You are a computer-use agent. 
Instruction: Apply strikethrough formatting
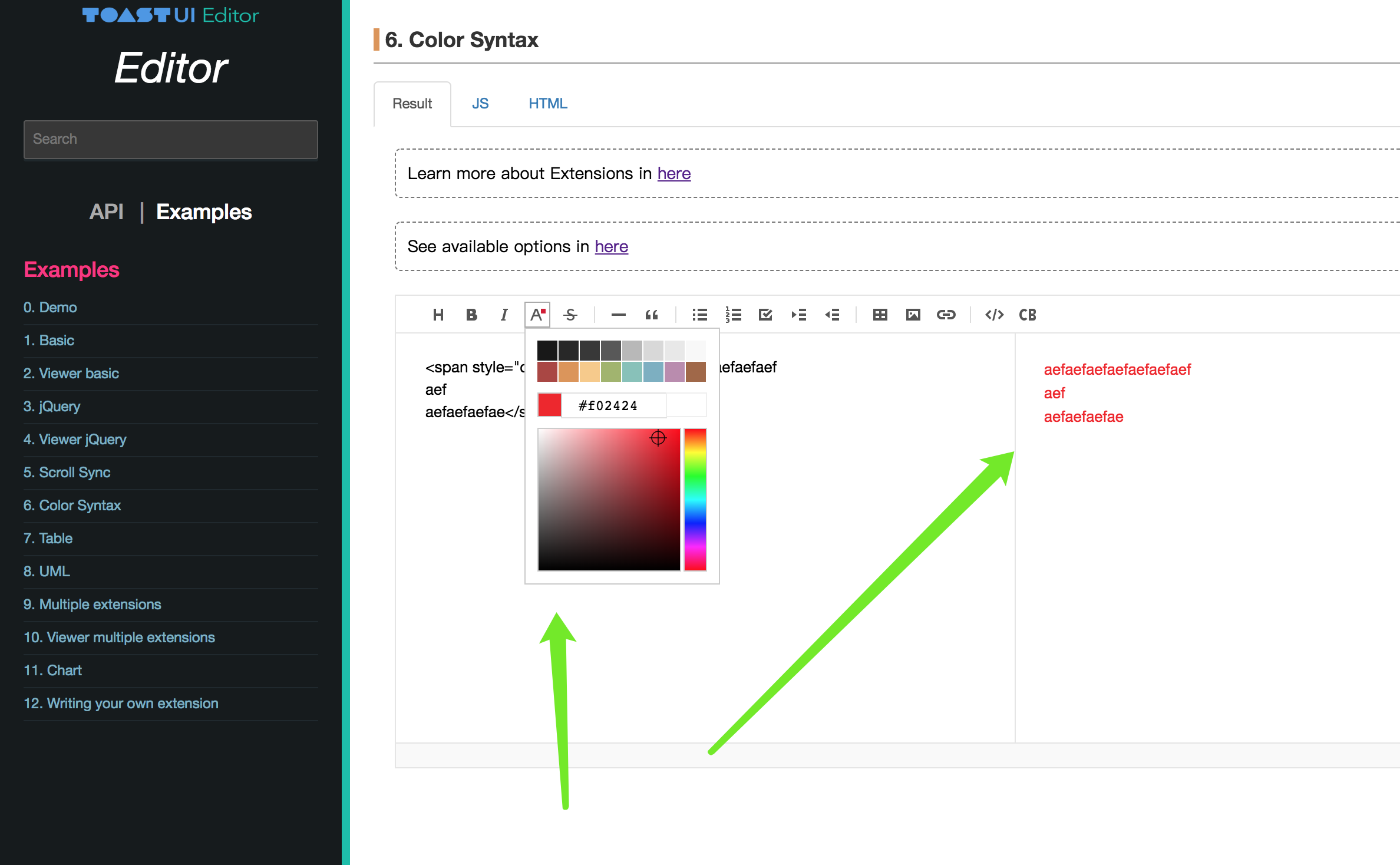pos(570,315)
